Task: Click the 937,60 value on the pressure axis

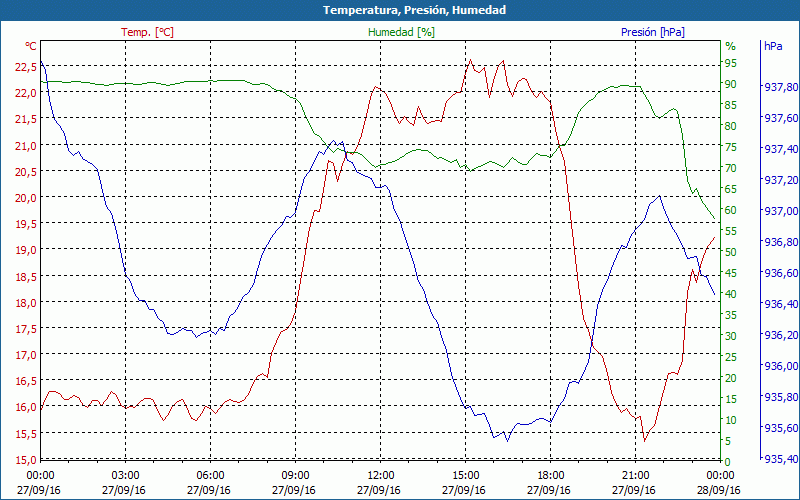Action: tap(781, 118)
